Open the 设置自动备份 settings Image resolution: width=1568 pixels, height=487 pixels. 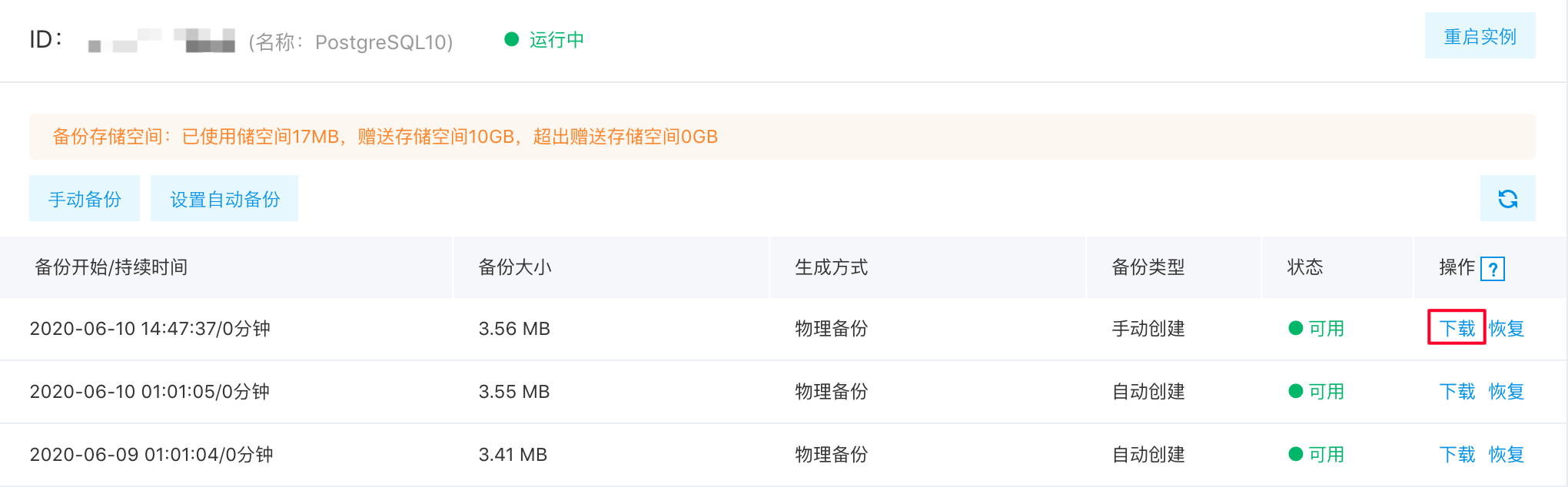(224, 199)
